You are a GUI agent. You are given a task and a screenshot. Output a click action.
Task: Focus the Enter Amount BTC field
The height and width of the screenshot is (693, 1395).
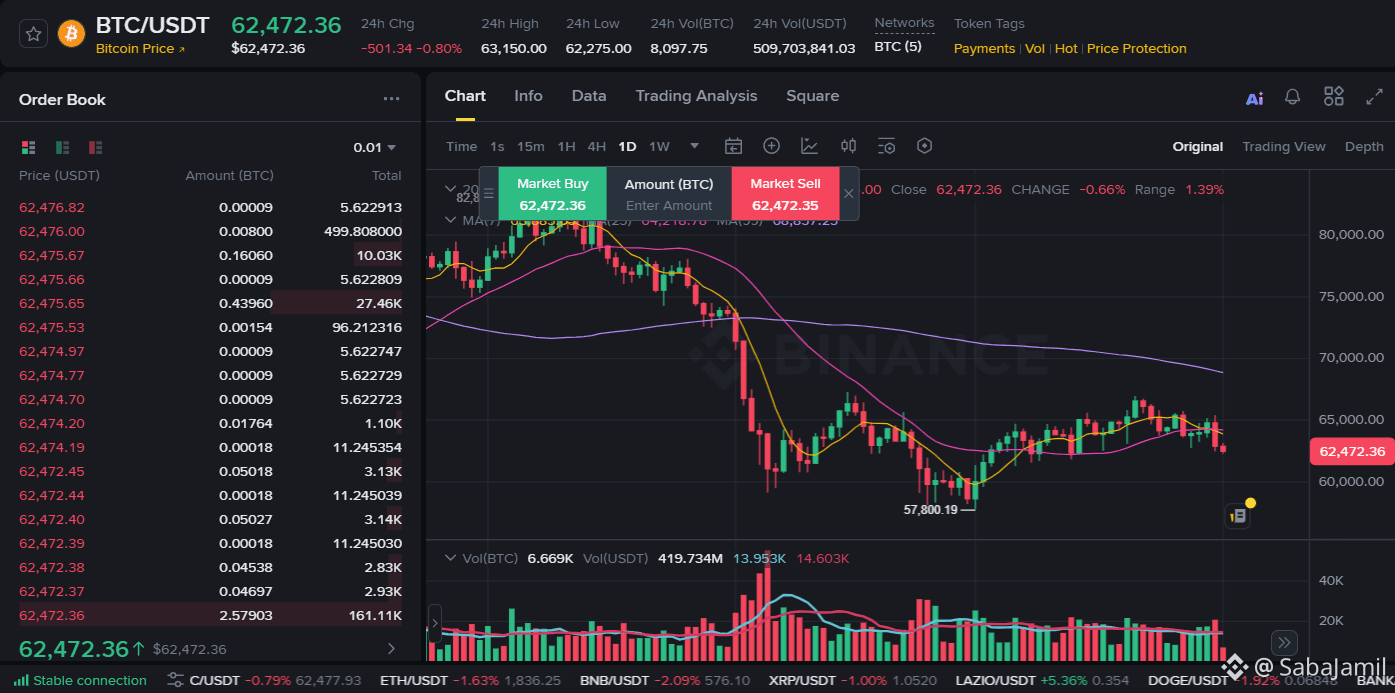(669, 206)
